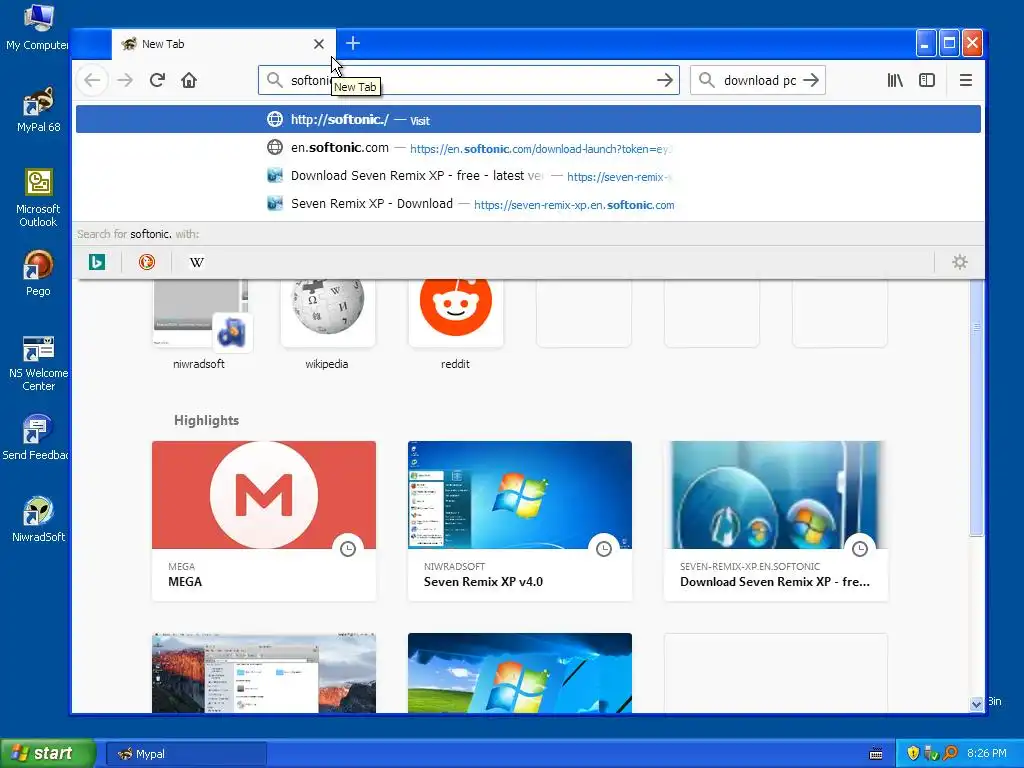
Task: Click into the address bar field
Action: pyautogui.click(x=468, y=80)
